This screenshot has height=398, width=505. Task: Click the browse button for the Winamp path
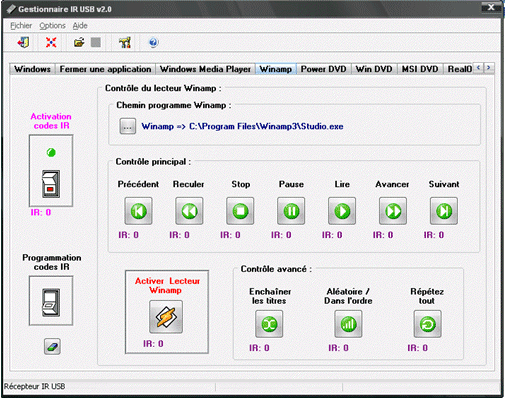coord(128,126)
